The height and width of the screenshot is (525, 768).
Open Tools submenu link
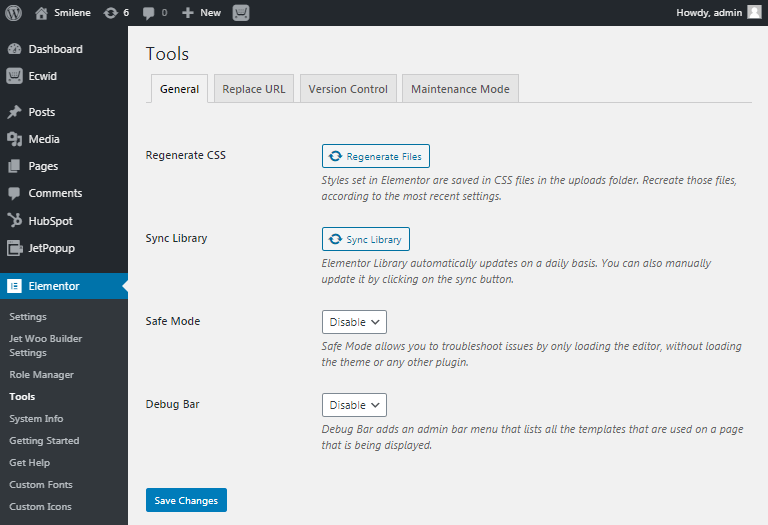(x=22, y=397)
